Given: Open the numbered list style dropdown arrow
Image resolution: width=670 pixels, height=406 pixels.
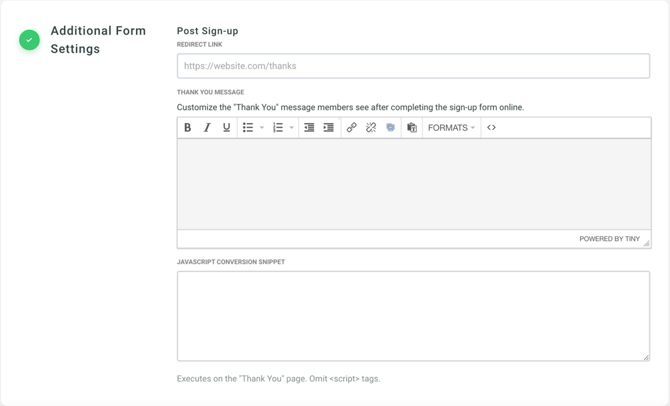Looking at the screenshot, I should pos(292,128).
